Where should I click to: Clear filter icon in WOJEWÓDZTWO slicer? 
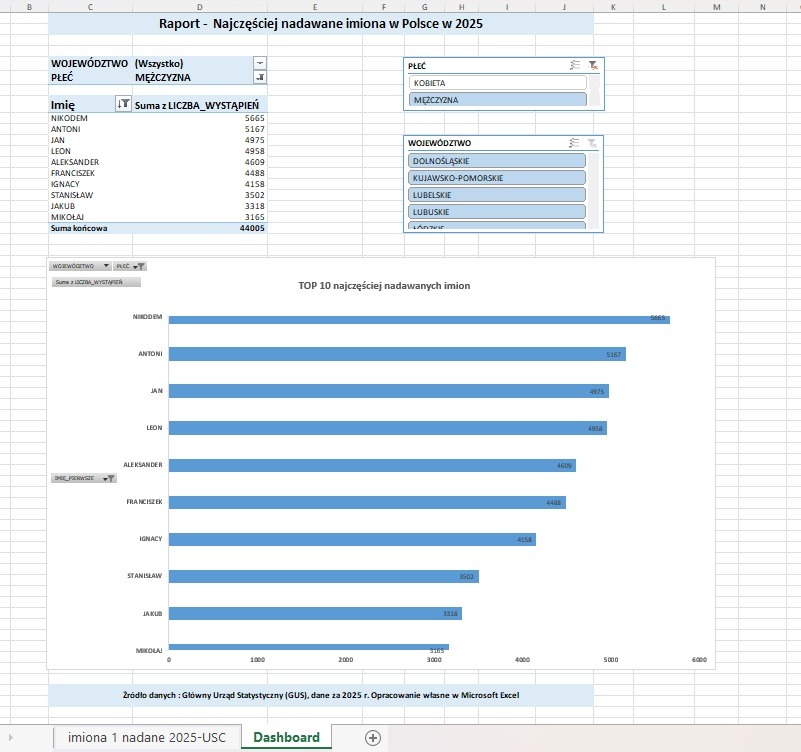(x=592, y=143)
